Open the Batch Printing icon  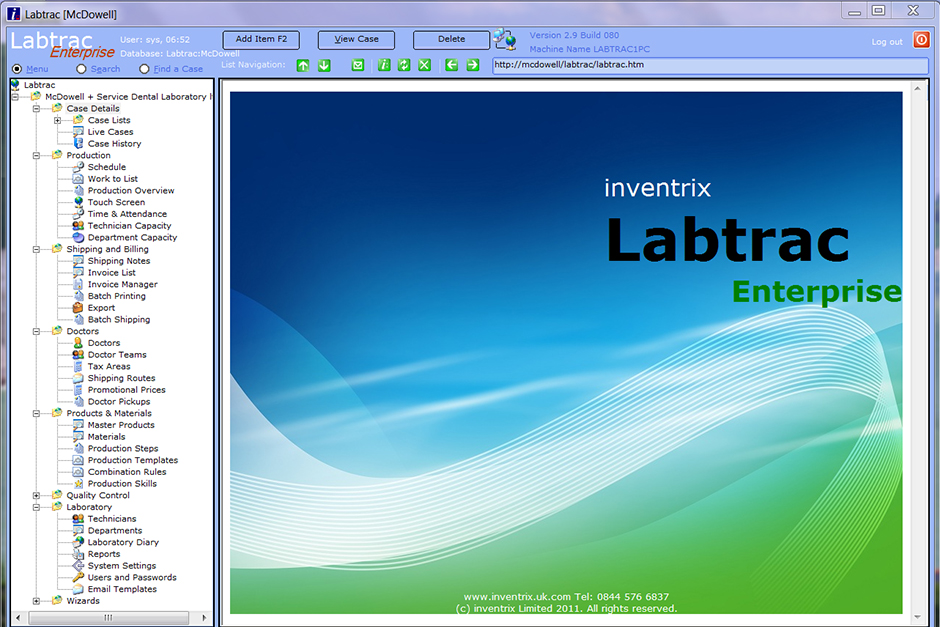tap(78, 296)
